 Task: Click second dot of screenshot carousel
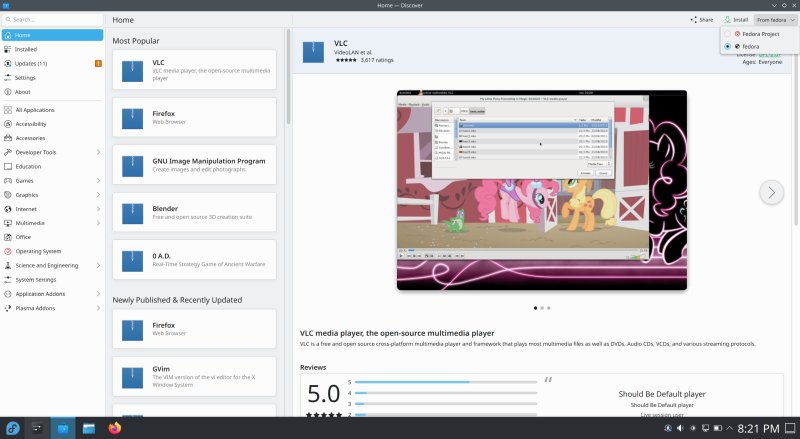(x=541, y=308)
